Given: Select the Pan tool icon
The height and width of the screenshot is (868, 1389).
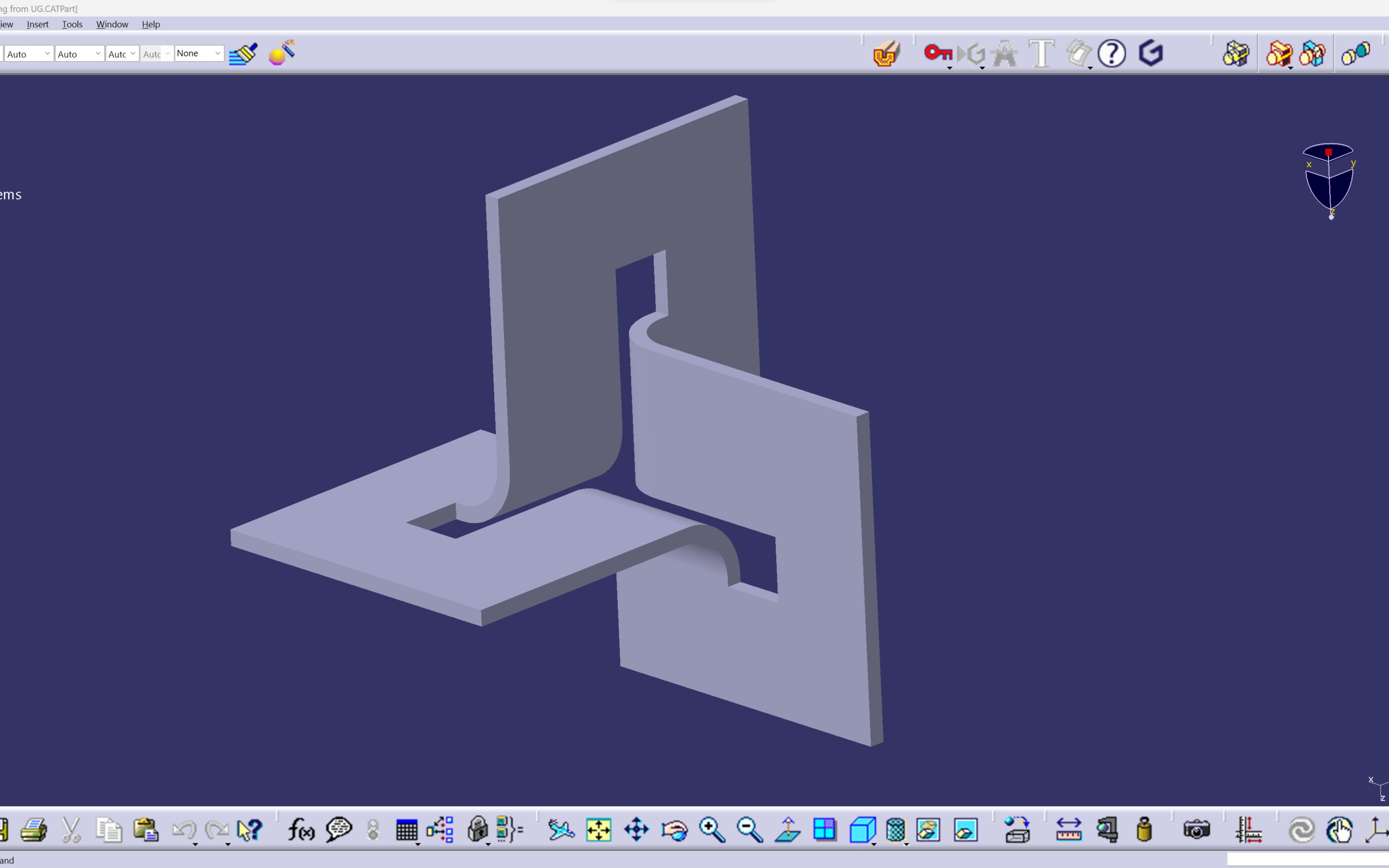Looking at the screenshot, I should [x=636, y=830].
